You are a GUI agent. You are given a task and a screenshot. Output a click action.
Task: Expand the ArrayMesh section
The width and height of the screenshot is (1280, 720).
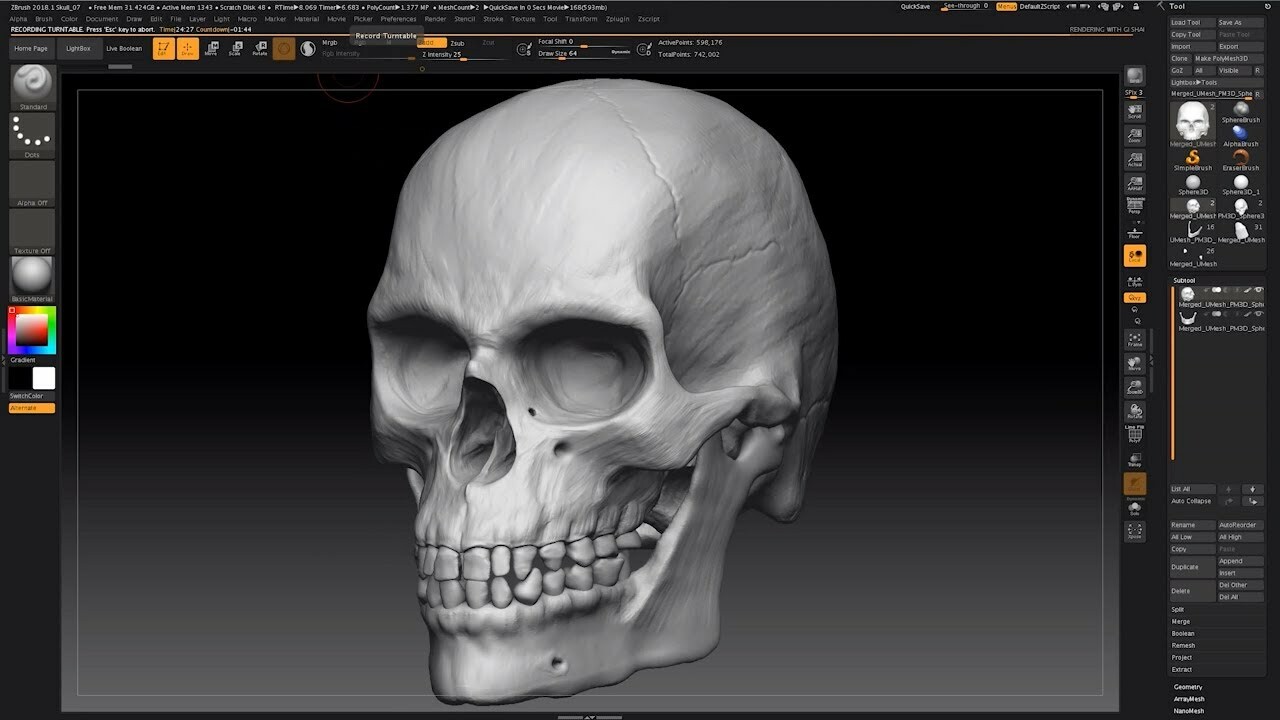1188,699
